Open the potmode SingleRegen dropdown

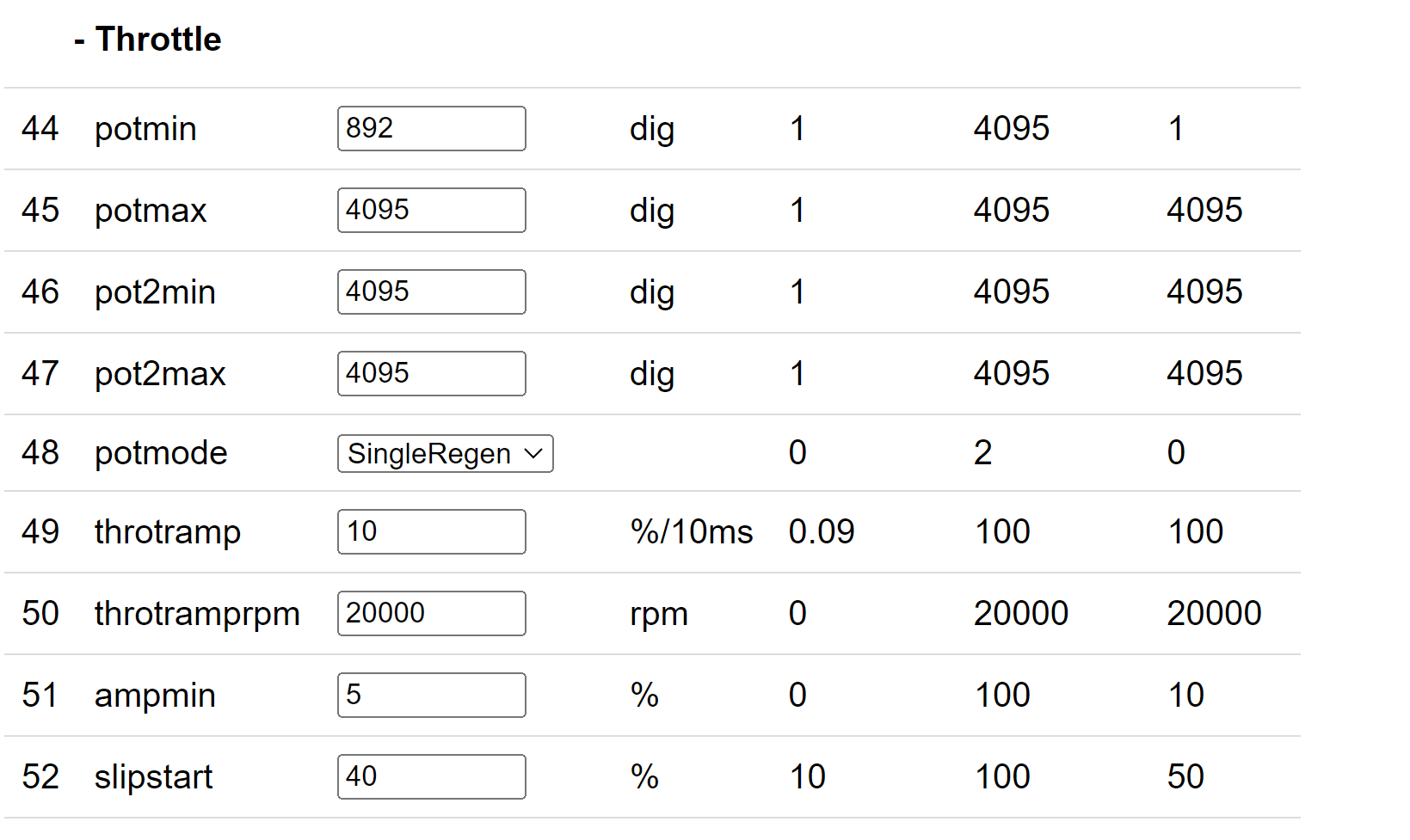[445, 453]
